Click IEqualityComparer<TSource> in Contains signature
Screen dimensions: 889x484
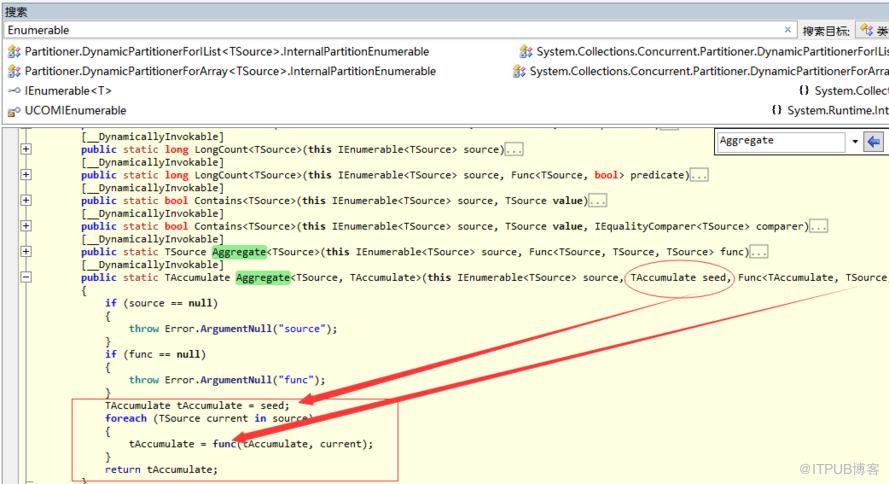pos(672,226)
